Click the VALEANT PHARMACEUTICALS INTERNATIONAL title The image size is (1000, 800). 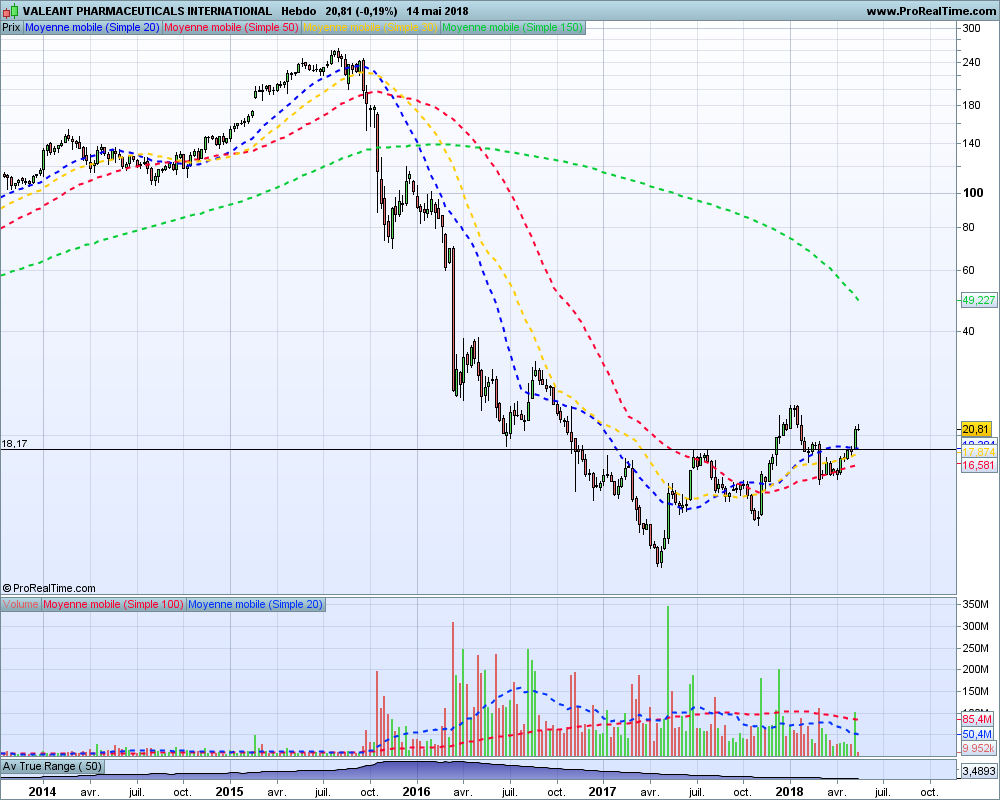(147, 11)
